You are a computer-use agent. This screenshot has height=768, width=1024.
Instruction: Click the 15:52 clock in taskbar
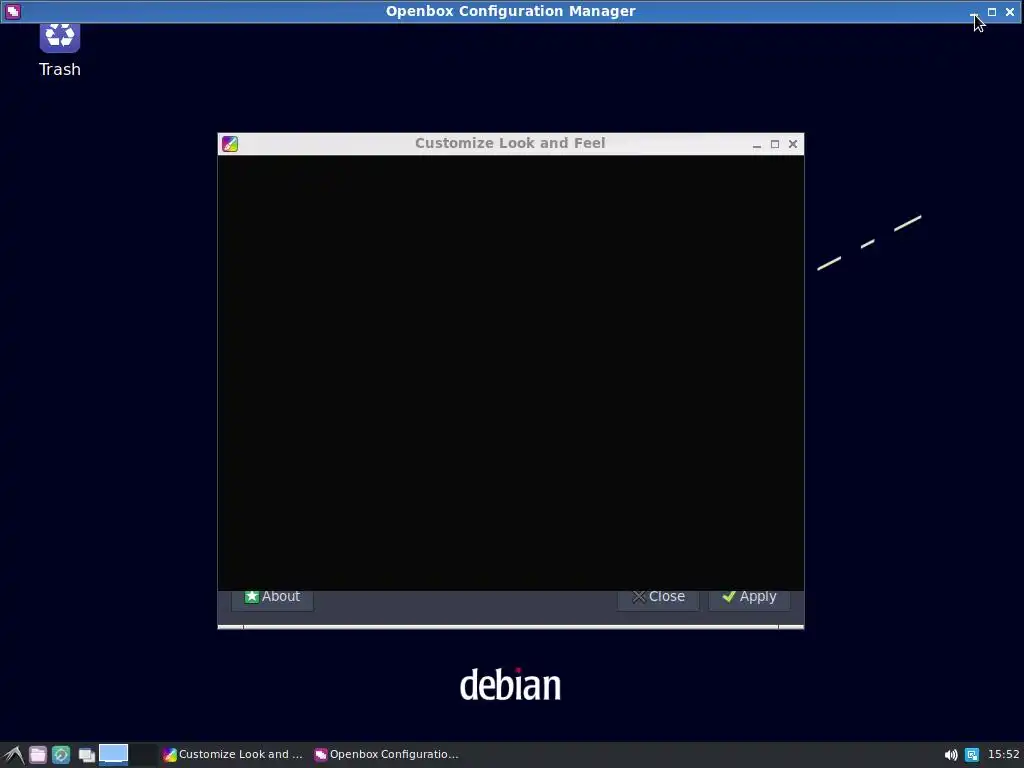point(1003,754)
